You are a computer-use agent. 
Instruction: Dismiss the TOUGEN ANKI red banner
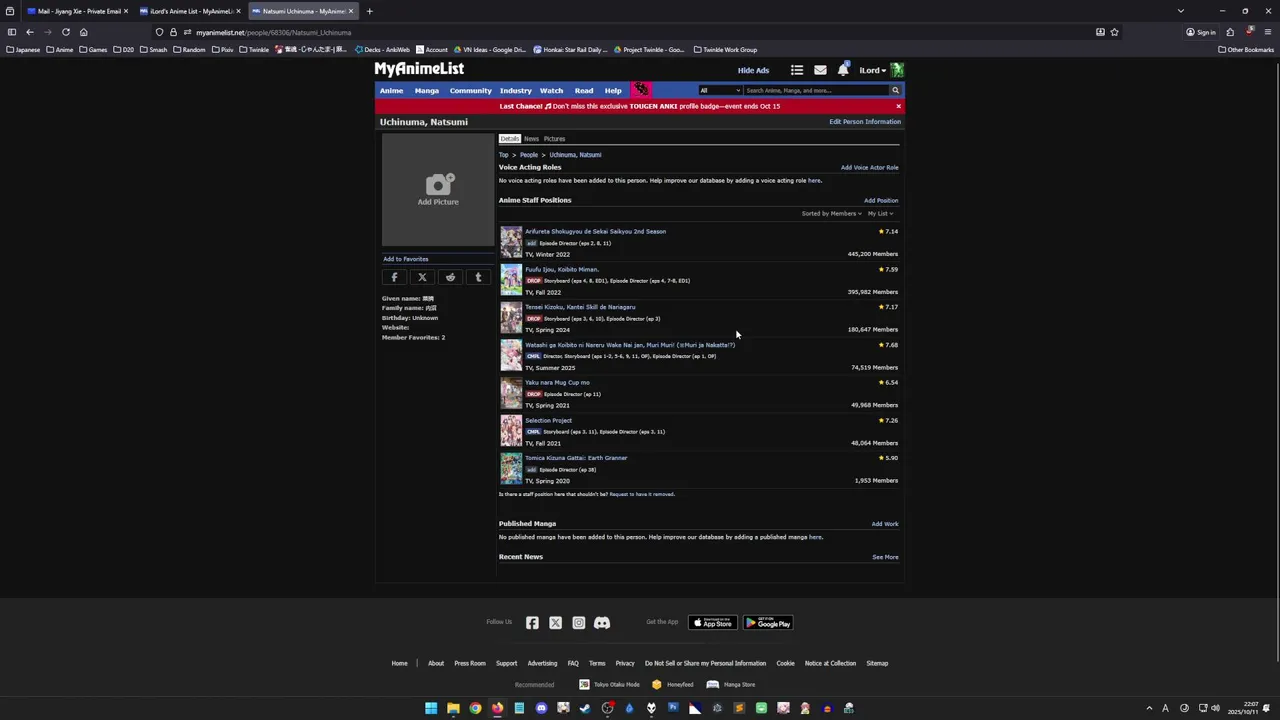tap(898, 106)
